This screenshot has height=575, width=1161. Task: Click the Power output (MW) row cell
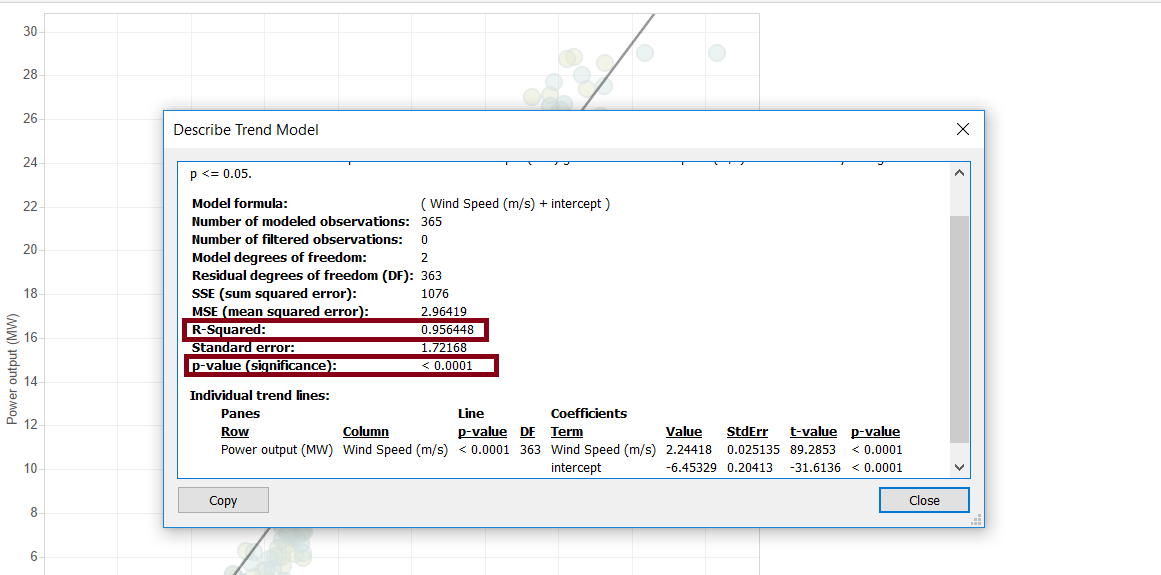(277, 450)
